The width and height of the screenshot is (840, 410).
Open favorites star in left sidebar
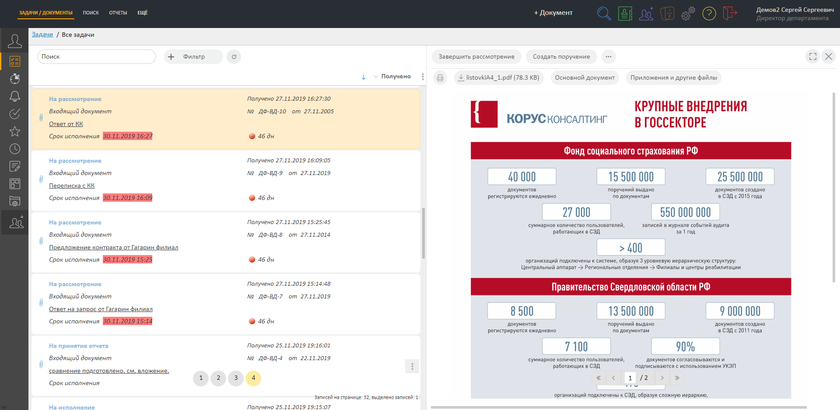(14, 131)
